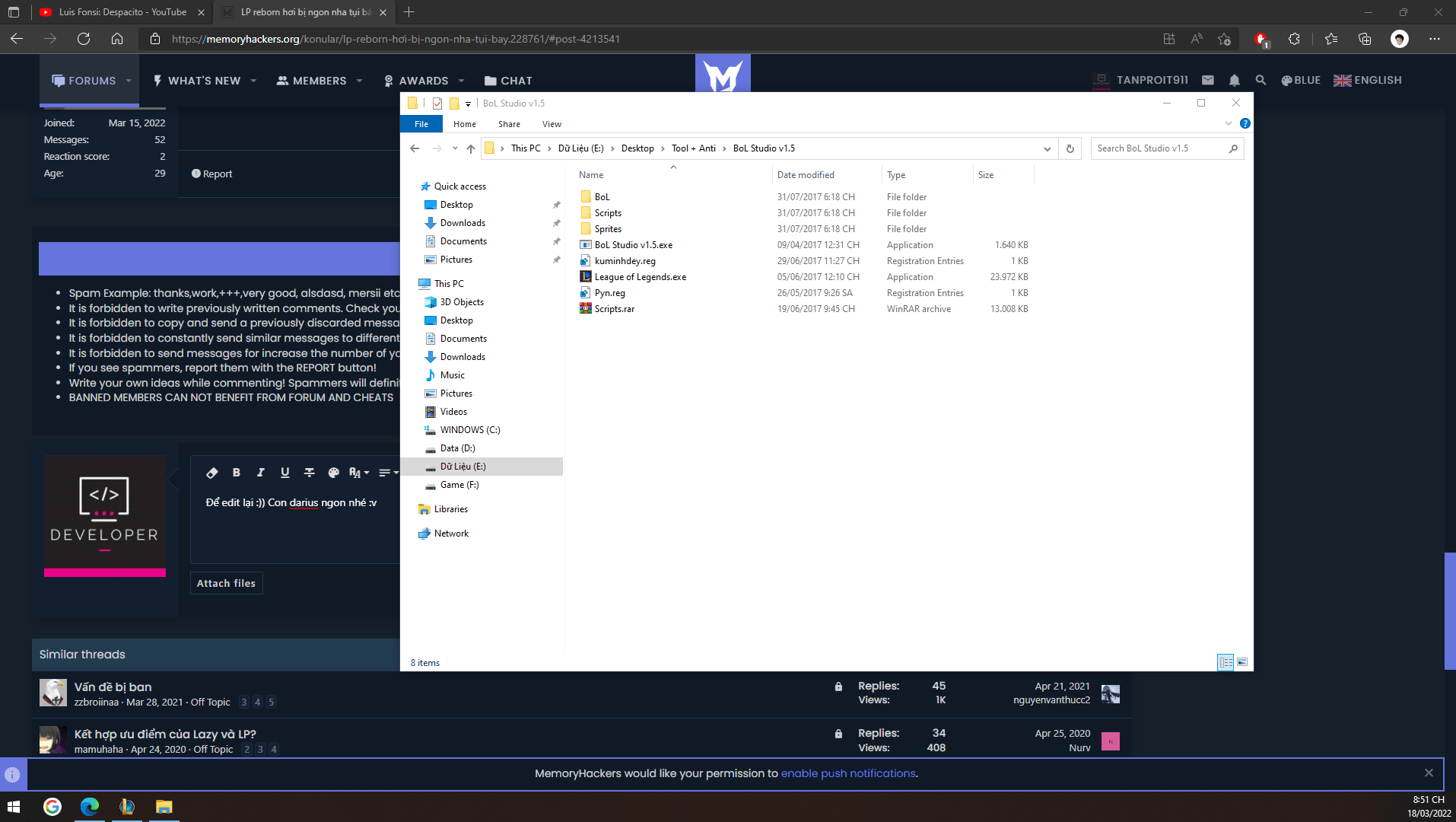Screen dimensions: 1456x822
Task: Open the Explorer View ribbon tab
Action: click(552, 124)
